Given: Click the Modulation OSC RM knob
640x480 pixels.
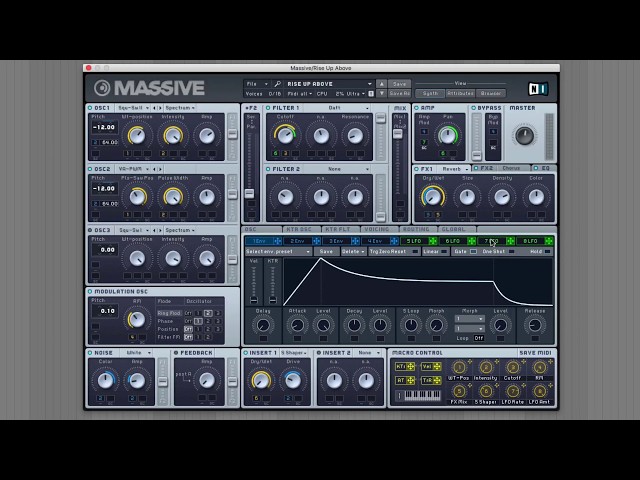Looking at the screenshot, I should (x=137, y=318).
